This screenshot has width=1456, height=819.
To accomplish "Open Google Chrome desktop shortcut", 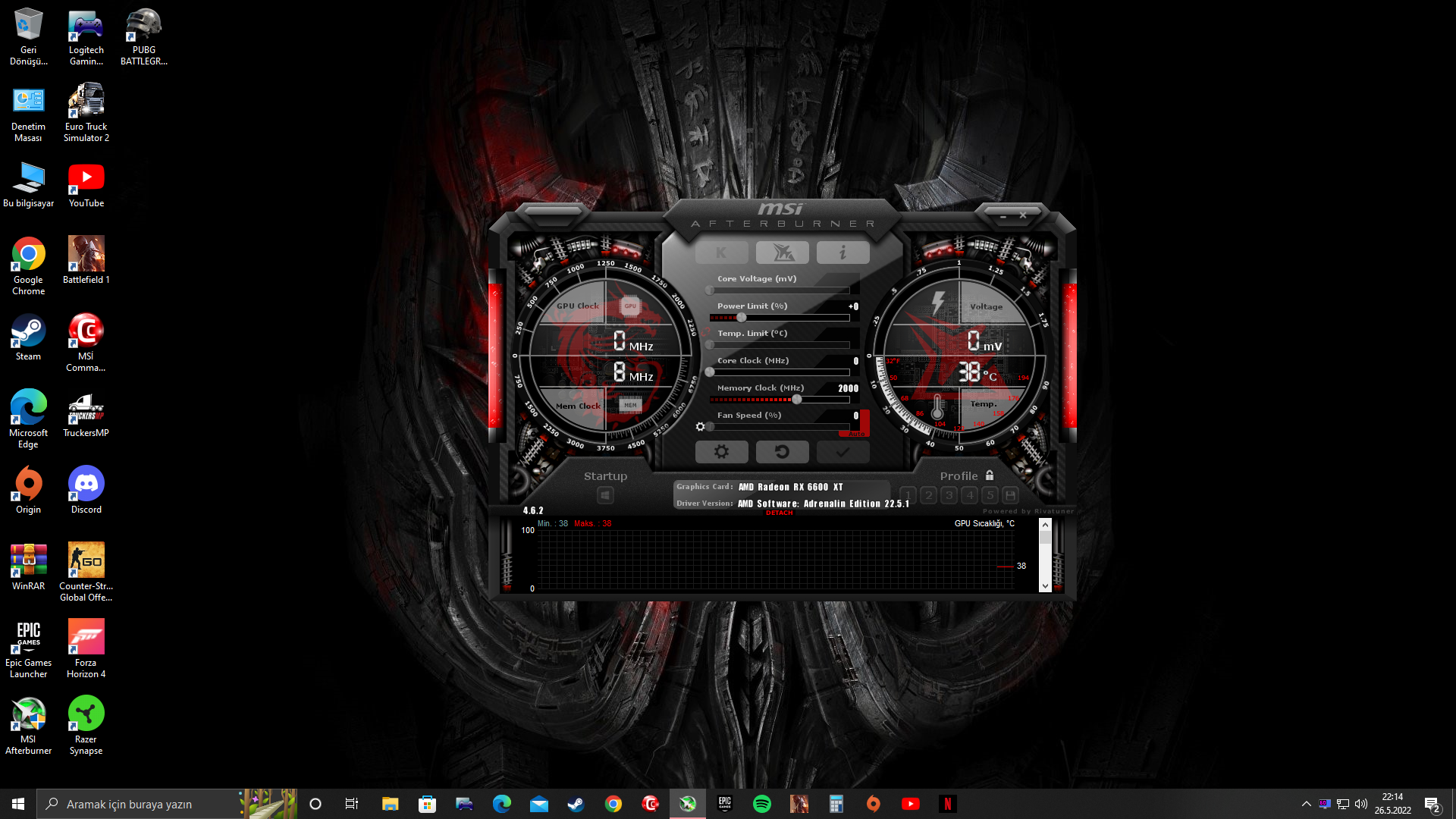I will [x=28, y=267].
